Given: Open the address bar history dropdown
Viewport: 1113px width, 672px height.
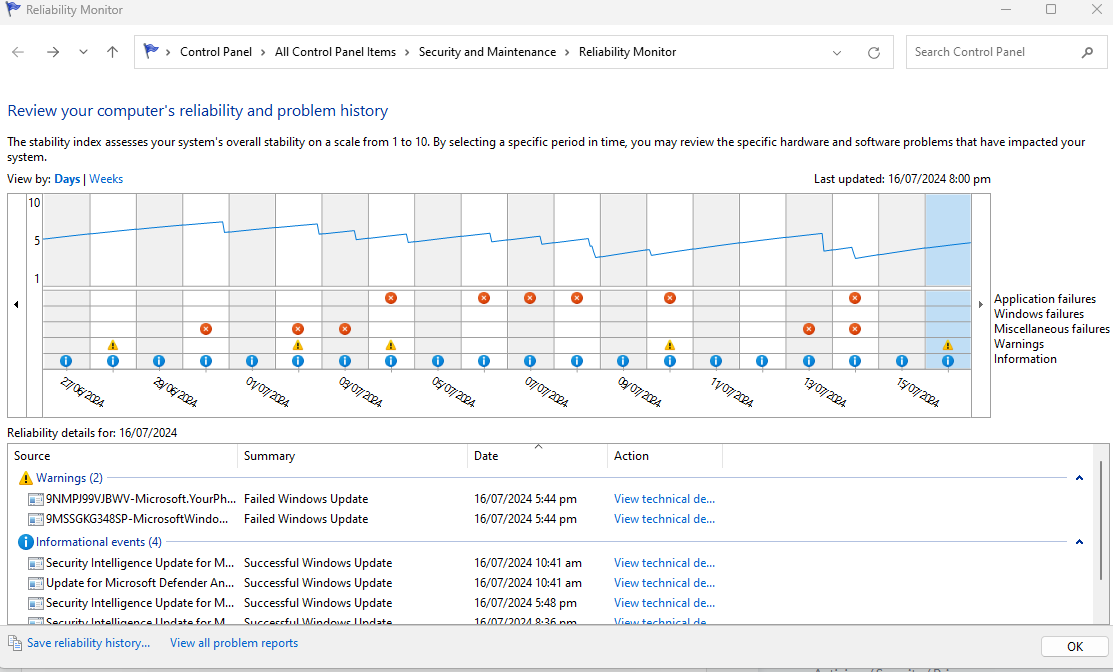Looking at the screenshot, I should [x=837, y=53].
